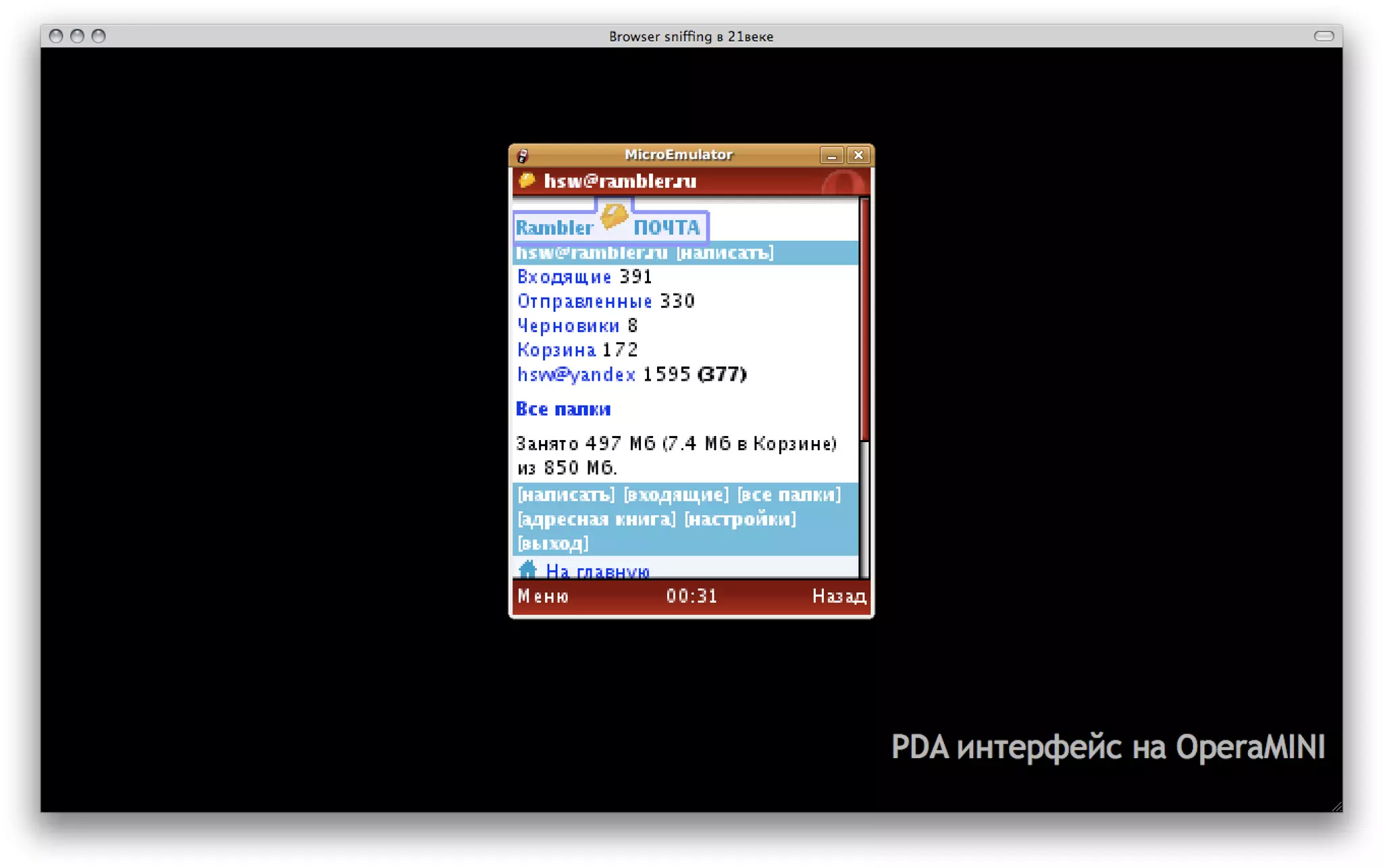Click the macOS window red close button
The width and height of the screenshot is (1383, 868).
pos(56,36)
